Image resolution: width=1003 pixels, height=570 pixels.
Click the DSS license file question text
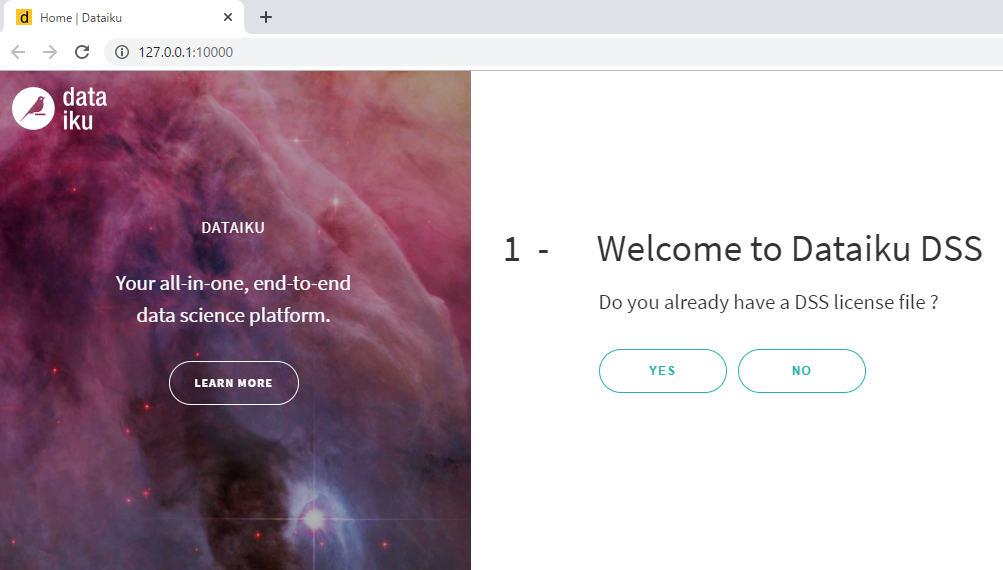[x=768, y=302]
